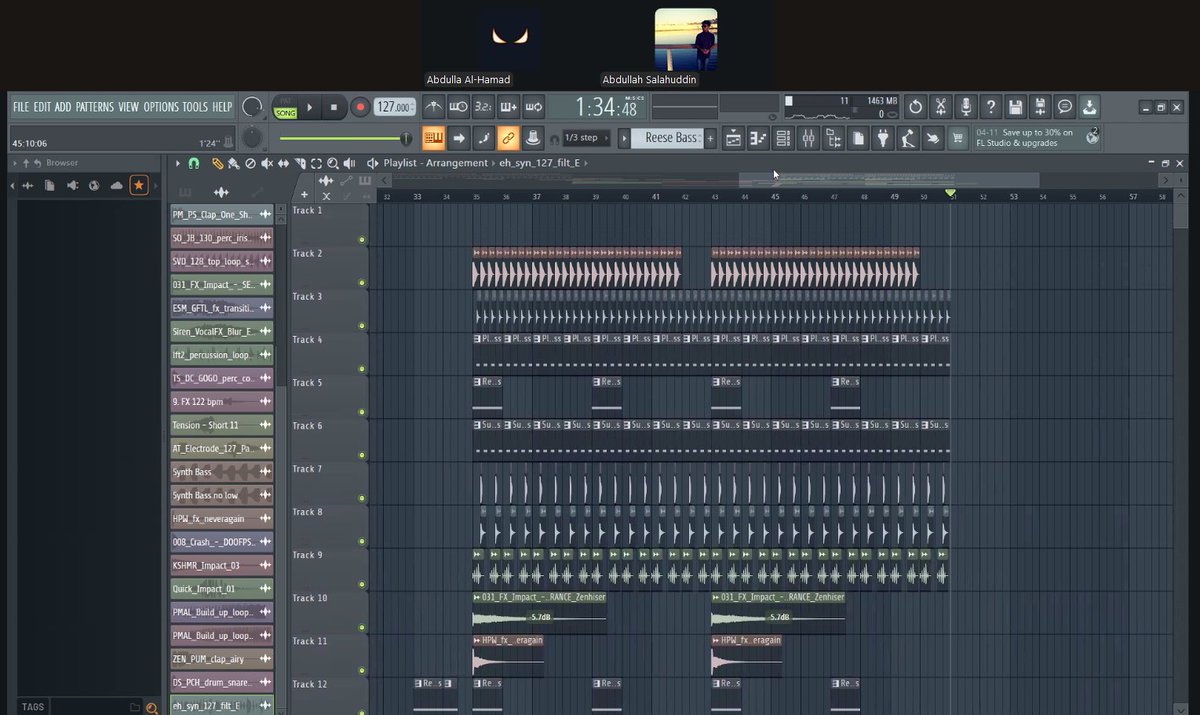Open the Piano roll view icon

(x=758, y=138)
